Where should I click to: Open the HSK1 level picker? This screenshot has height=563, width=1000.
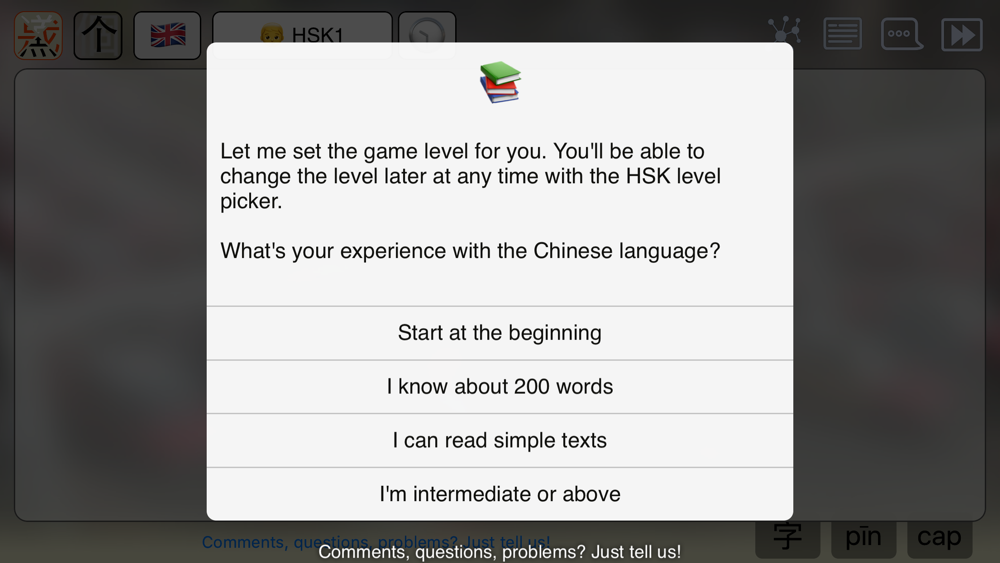click(302, 35)
